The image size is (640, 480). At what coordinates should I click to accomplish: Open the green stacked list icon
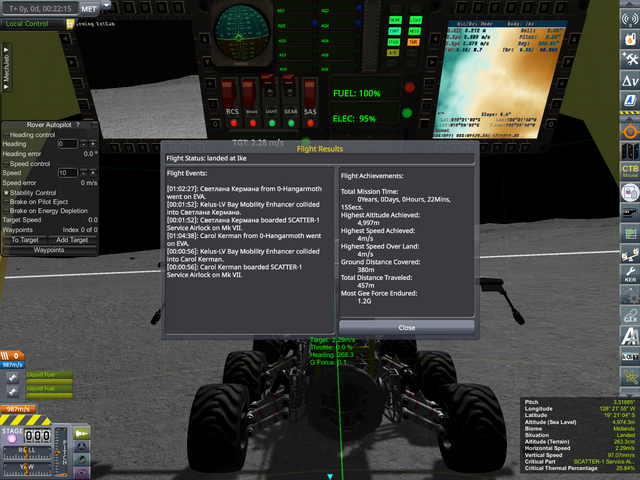(x=630, y=233)
